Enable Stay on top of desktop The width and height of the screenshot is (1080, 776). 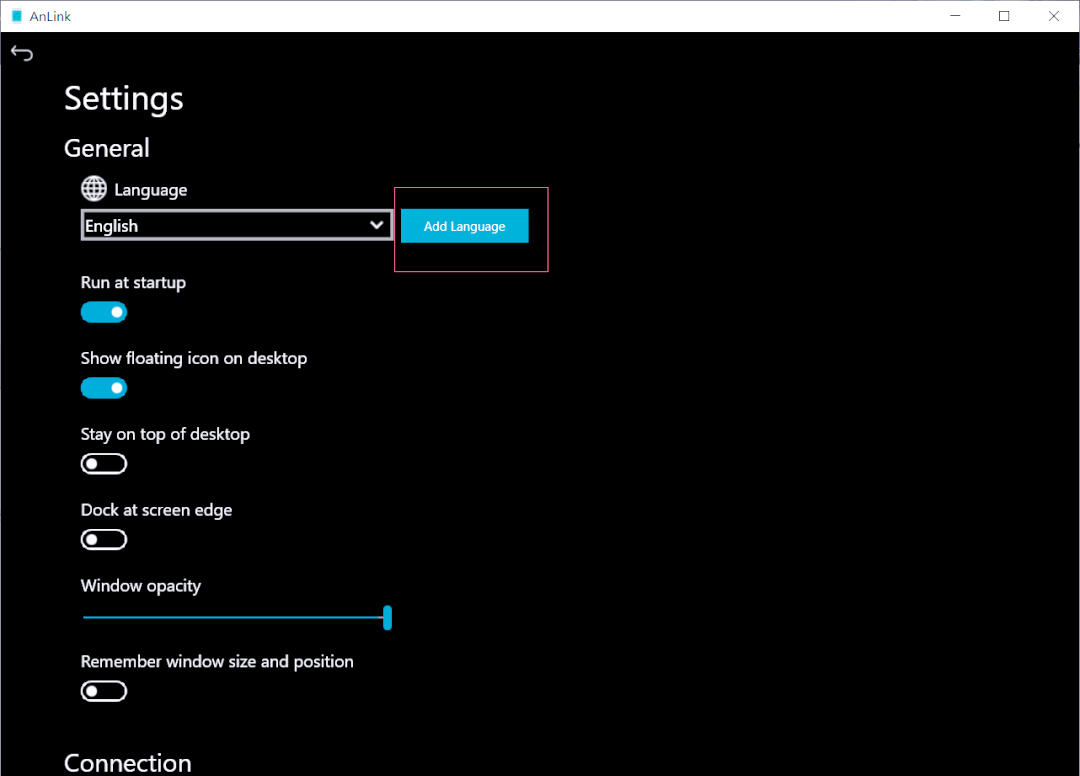click(104, 464)
